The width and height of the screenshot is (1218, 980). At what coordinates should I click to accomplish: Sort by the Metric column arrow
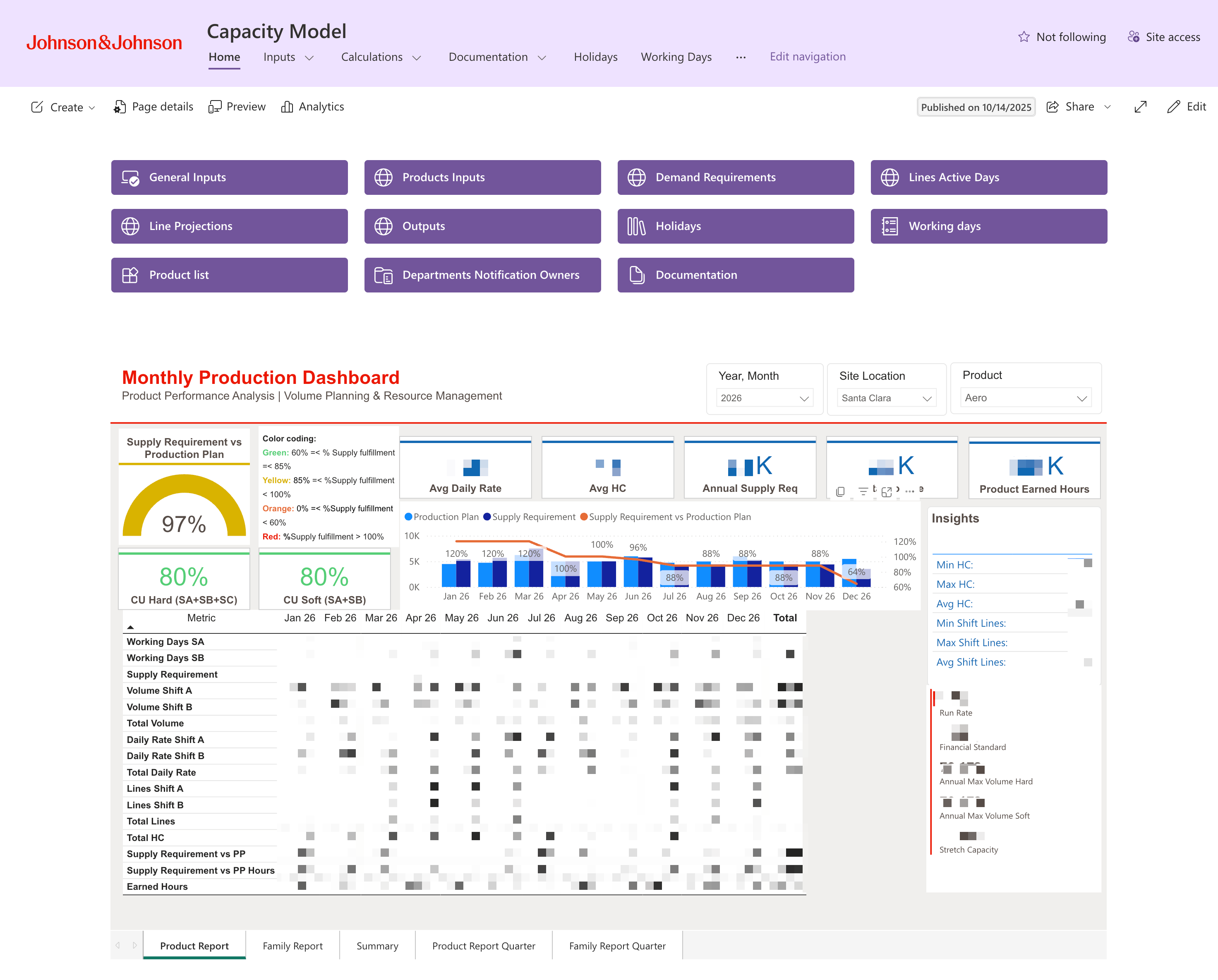[x=130, y=628]
